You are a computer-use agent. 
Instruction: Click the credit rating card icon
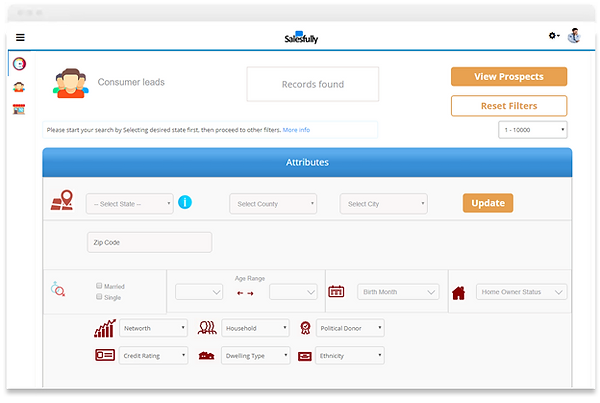point(105,355)
